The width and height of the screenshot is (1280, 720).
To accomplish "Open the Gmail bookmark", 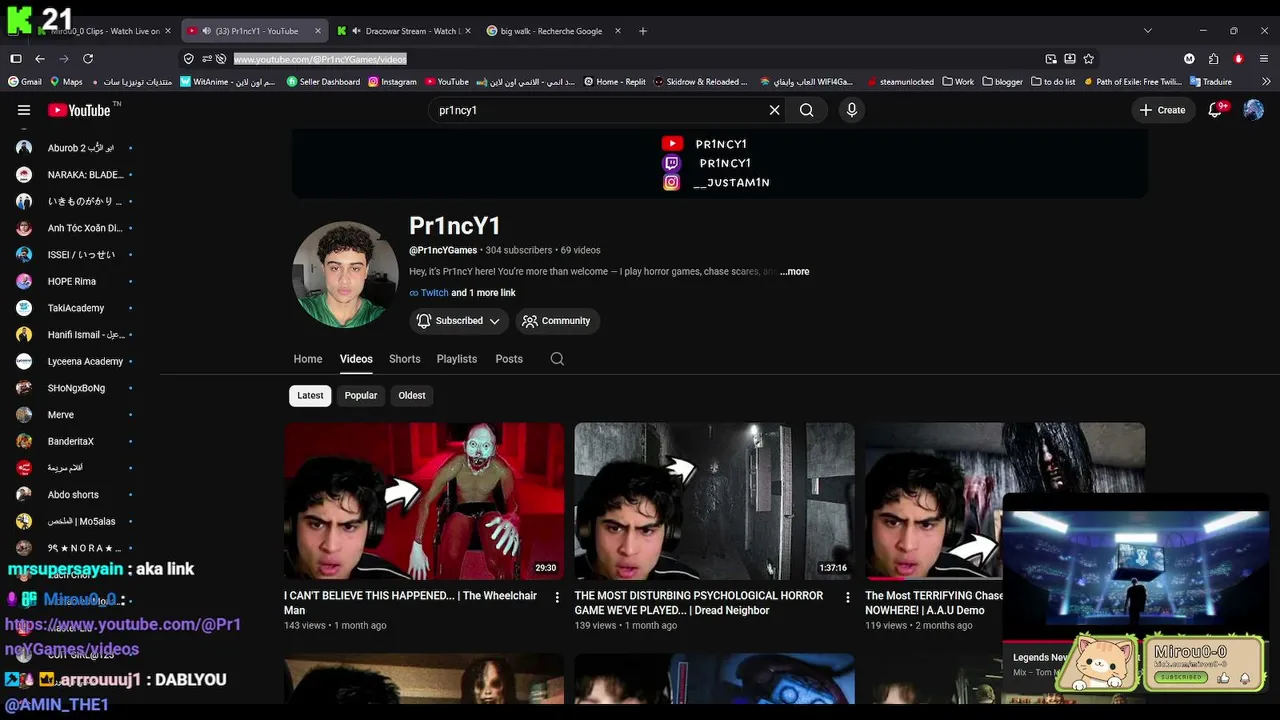I will [24, 82].
